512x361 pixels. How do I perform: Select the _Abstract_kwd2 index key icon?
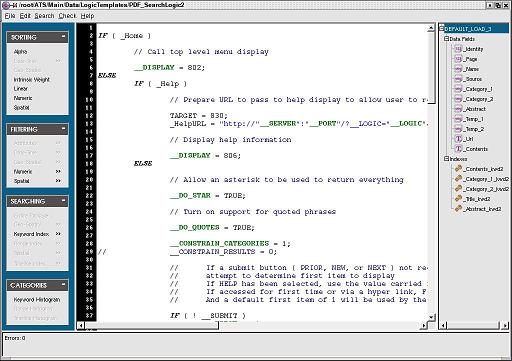tap(459, 209)
